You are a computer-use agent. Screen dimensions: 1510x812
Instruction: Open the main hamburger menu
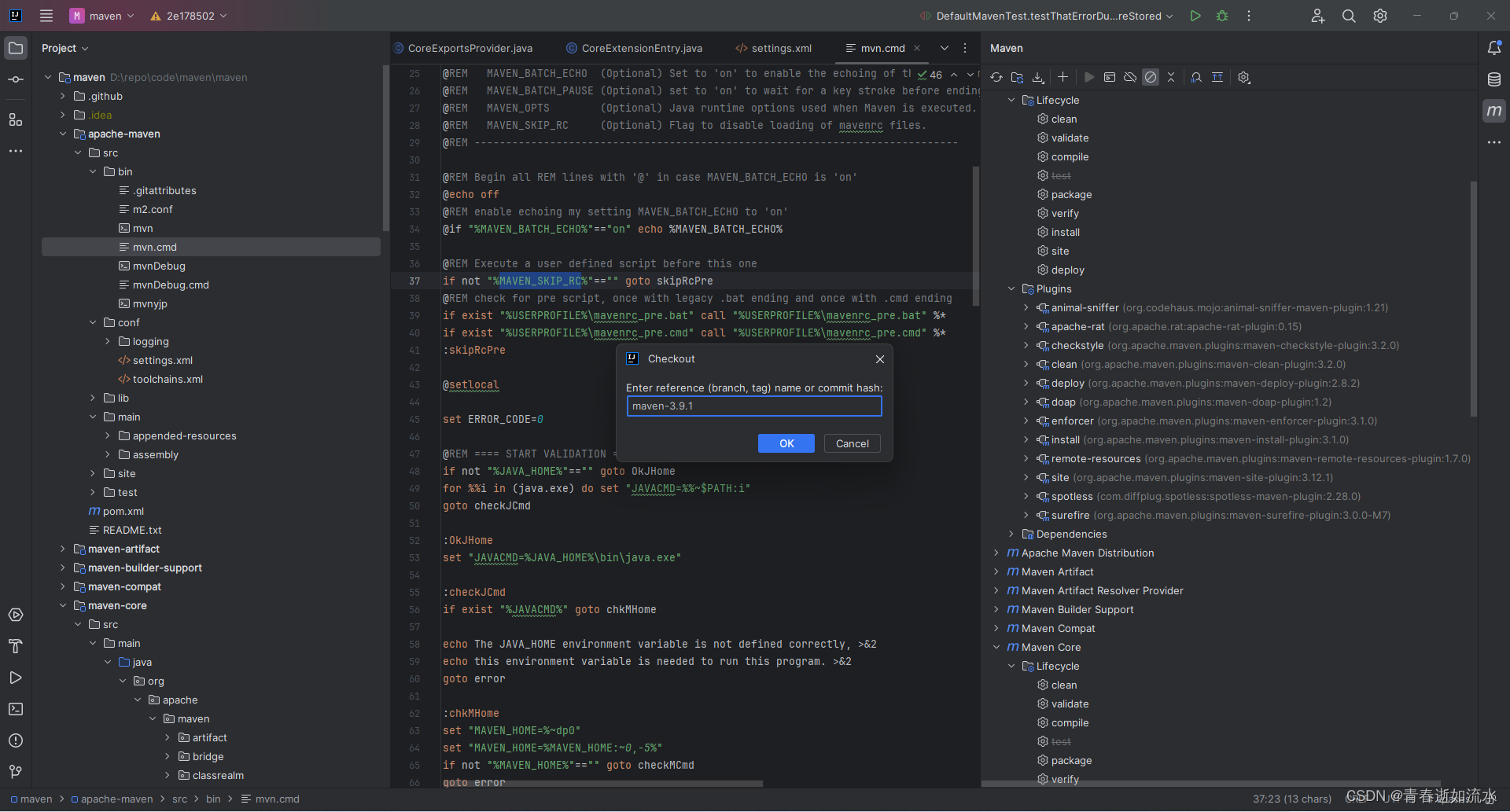pos(46,16)
